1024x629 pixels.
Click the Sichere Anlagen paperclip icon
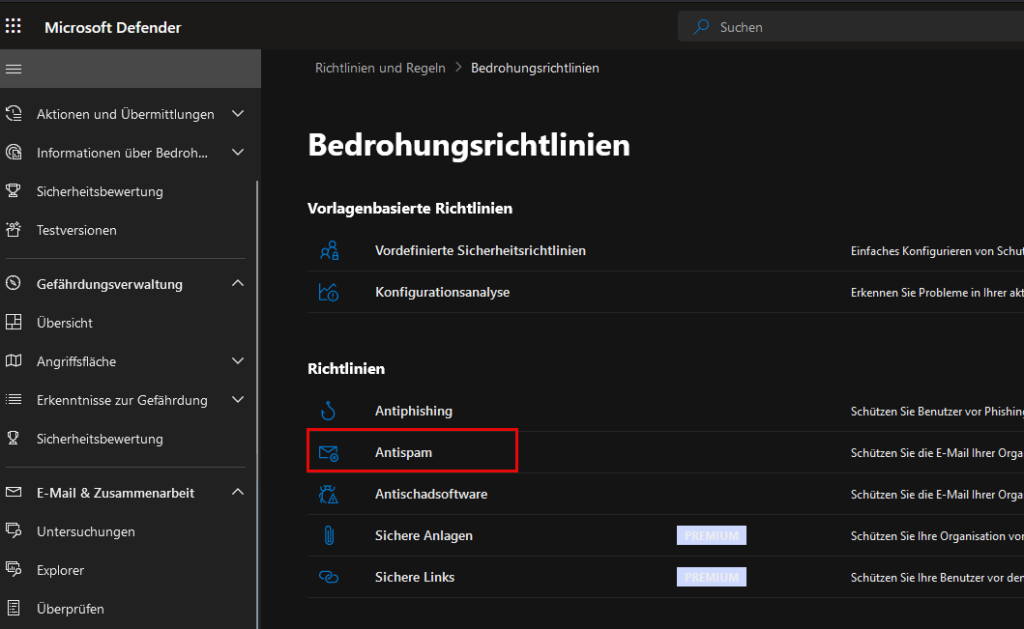pyautogui.click(x=329, y=536)
